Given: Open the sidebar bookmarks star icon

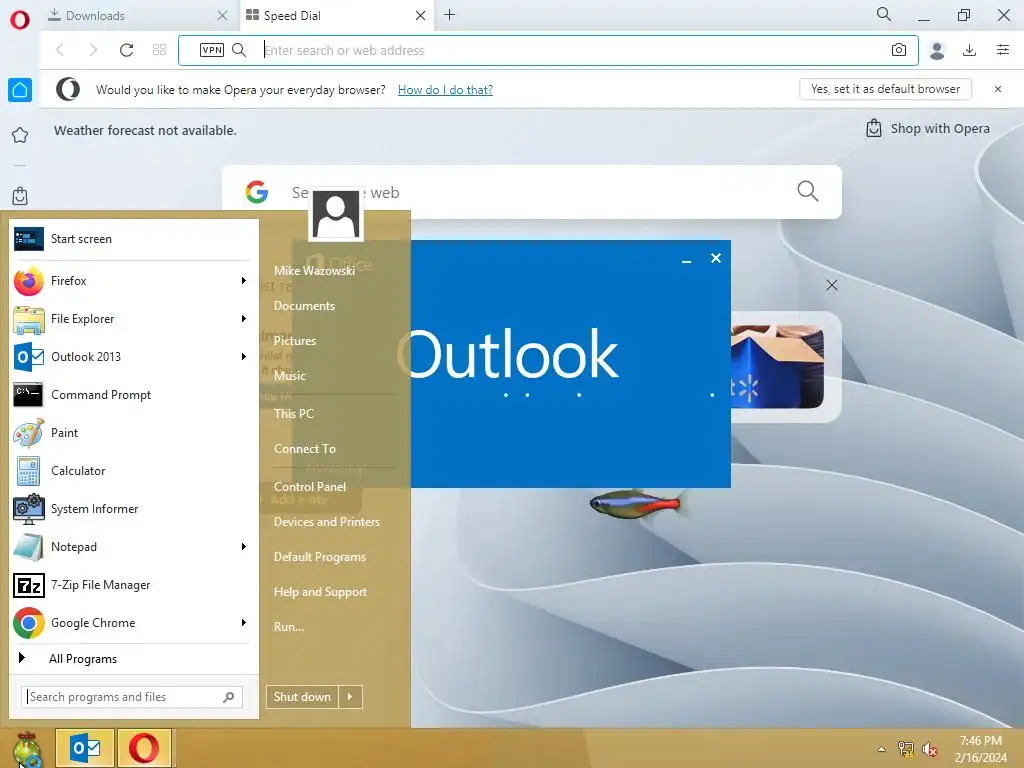Looking at the screenshot, I should (20, 135).
